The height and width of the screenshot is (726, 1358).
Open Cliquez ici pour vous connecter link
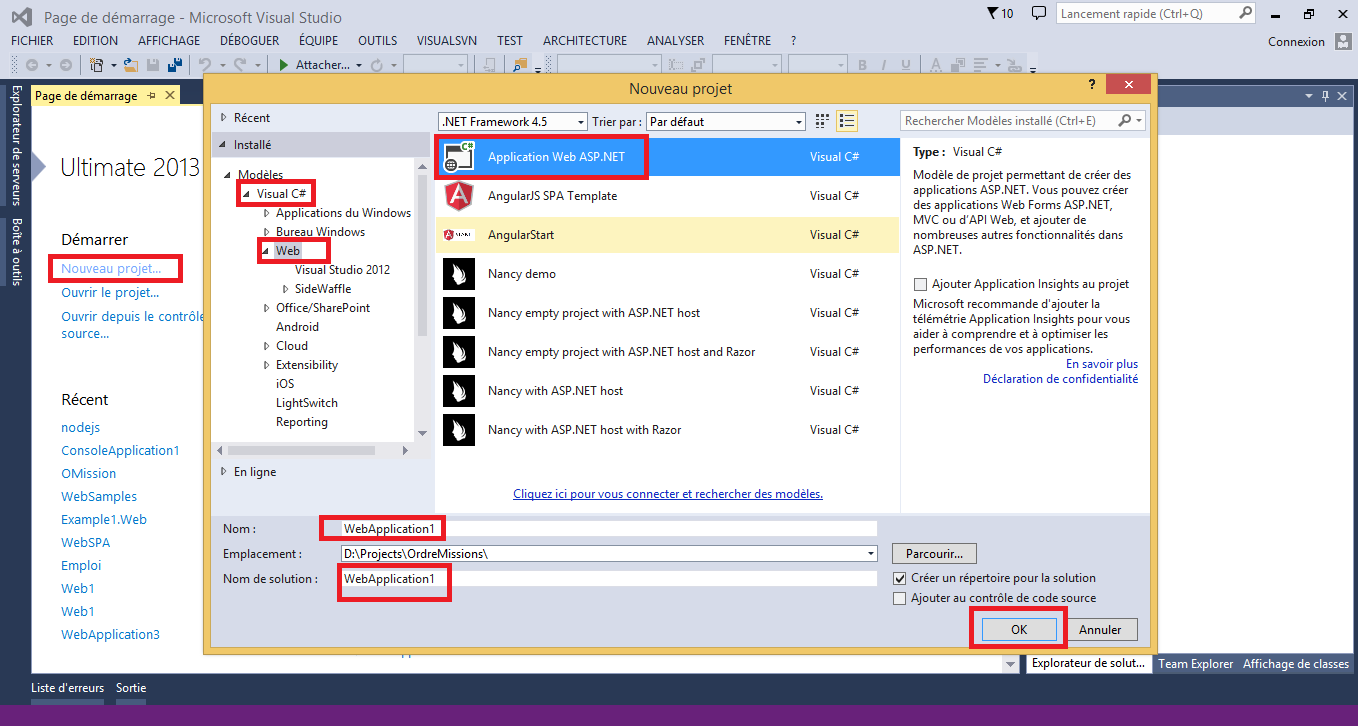pyautogui.click(x=668, y=494)
